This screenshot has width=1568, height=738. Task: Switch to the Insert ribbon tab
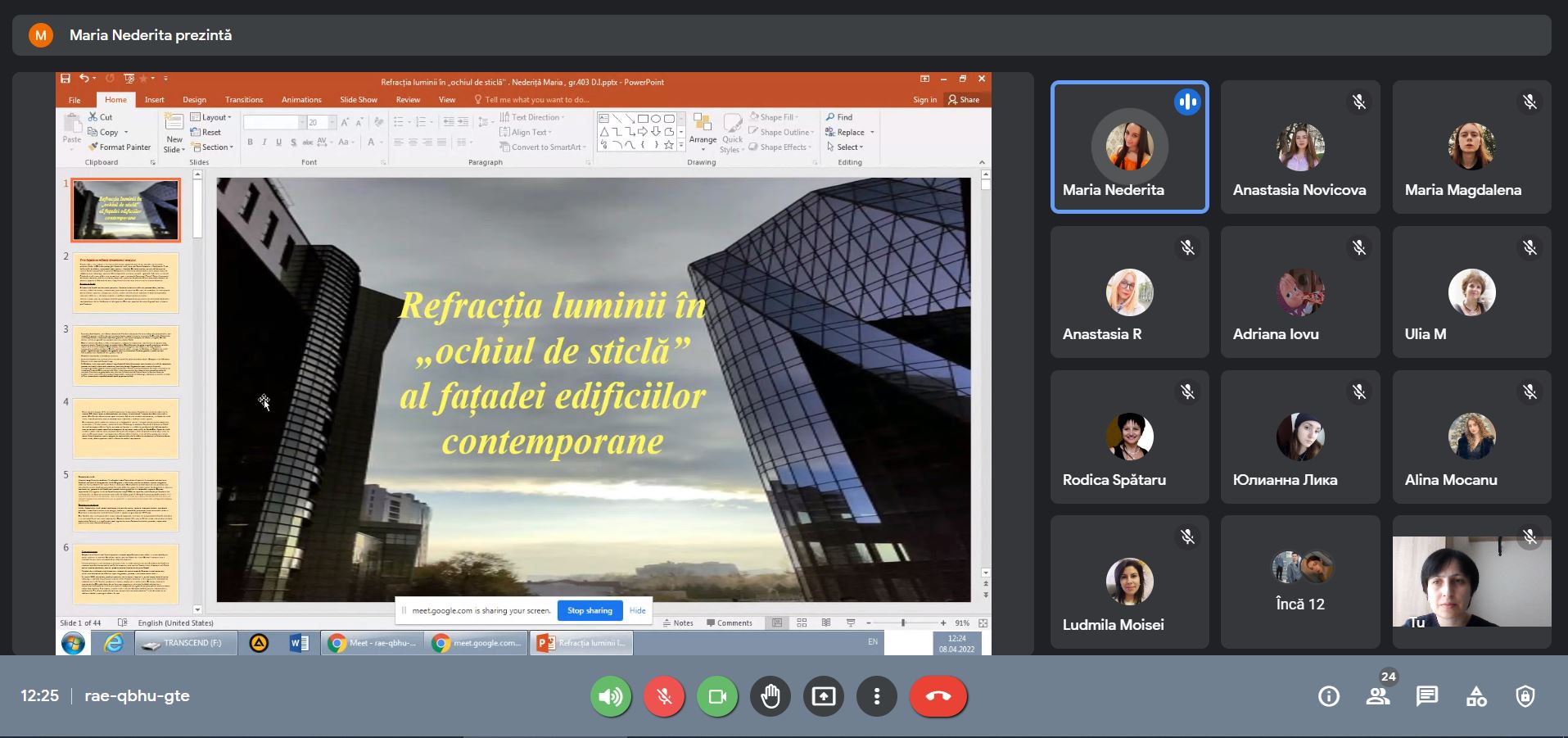pos(154,100)
